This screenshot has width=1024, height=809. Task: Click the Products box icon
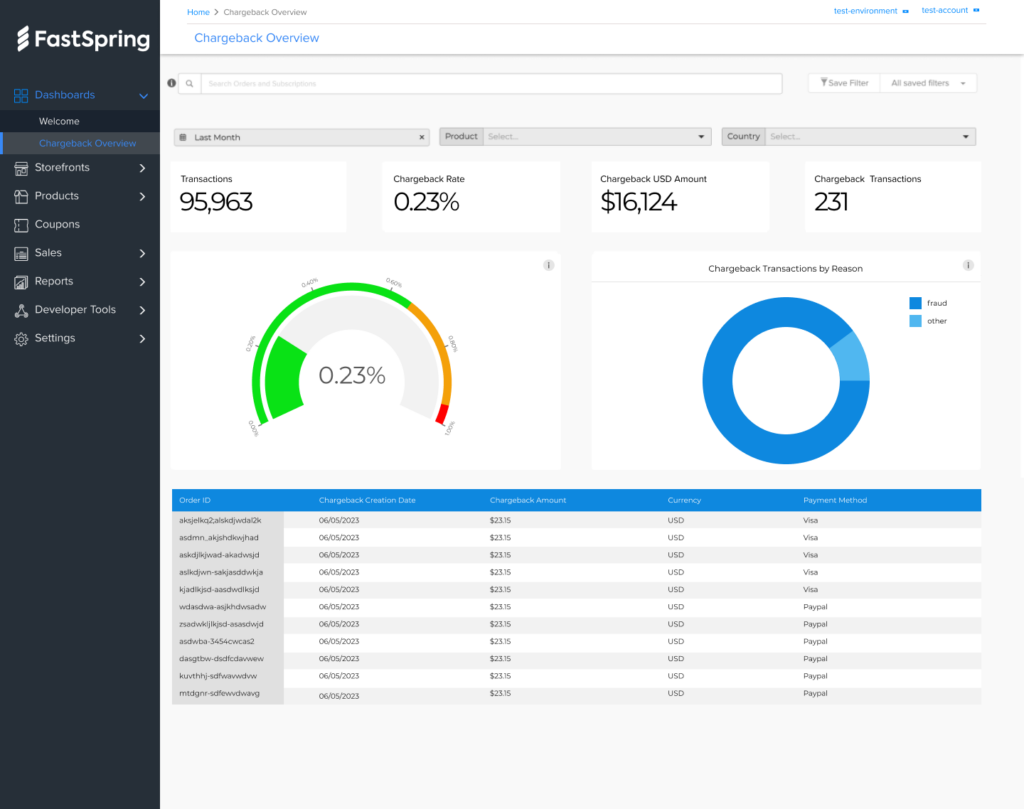pyautogui.click(x=21, y=196)
